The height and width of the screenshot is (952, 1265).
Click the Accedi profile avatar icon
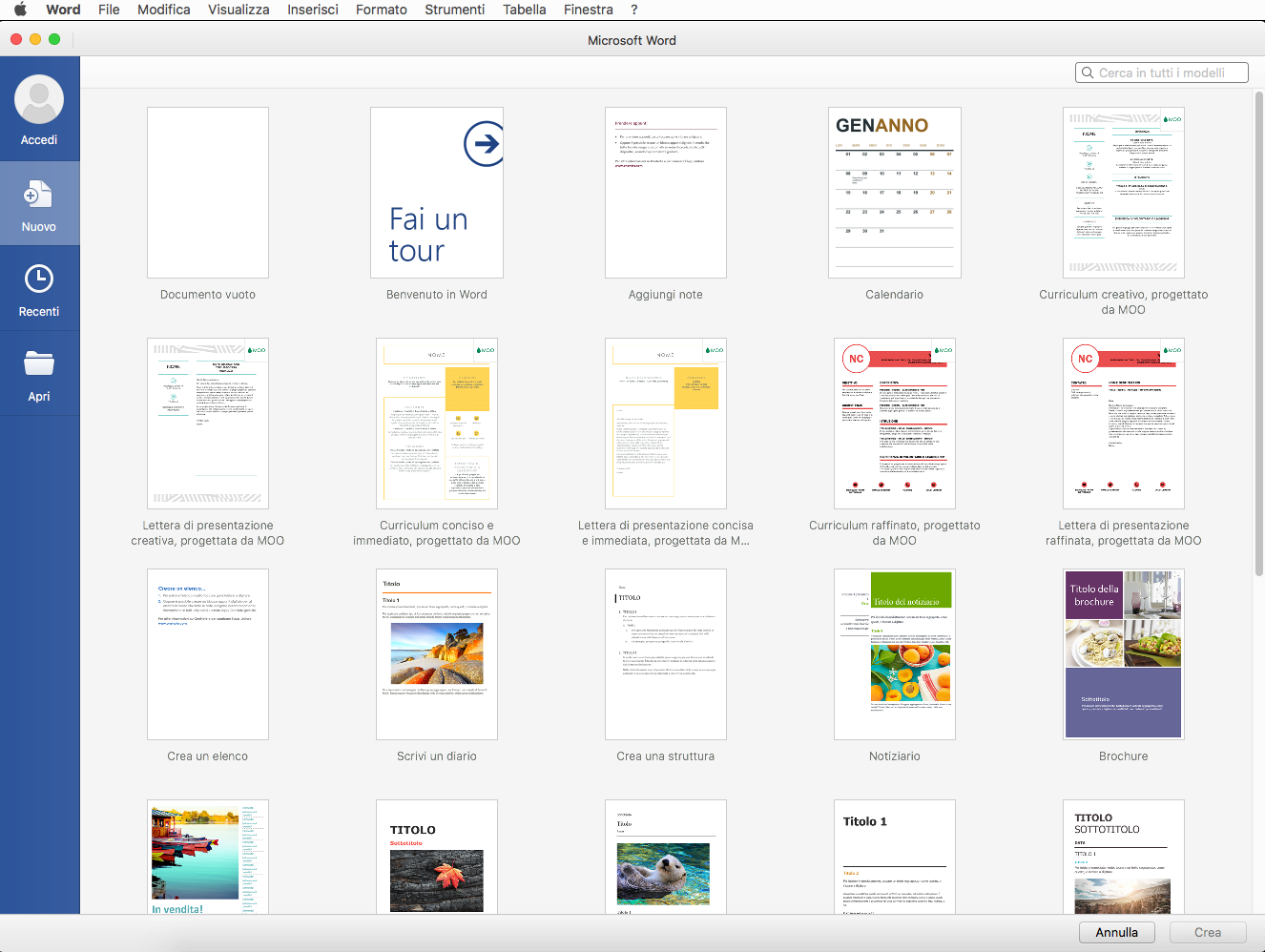coord(39,99)
